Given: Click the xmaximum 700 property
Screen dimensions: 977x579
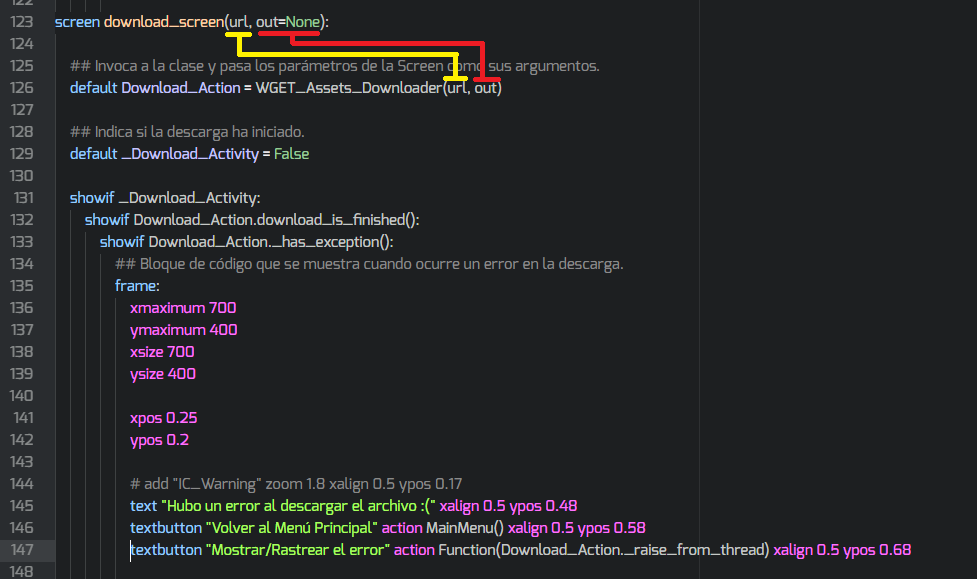Looking at the screenshot, I should coord(183,308).
